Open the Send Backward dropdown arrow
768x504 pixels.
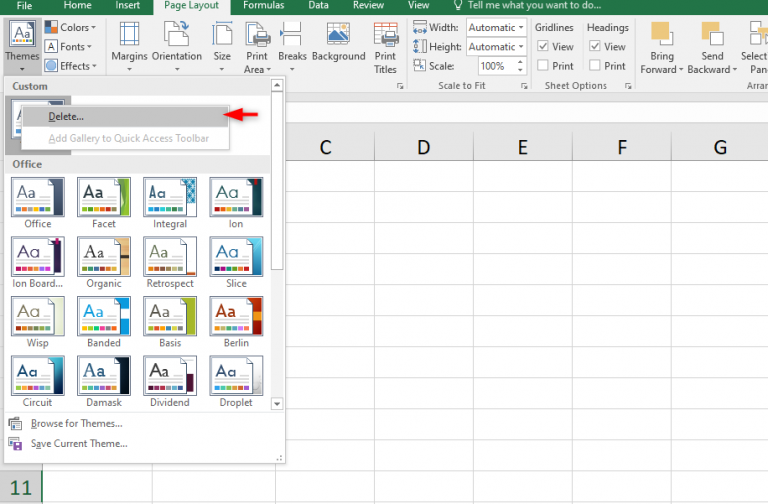coord(734,70)
